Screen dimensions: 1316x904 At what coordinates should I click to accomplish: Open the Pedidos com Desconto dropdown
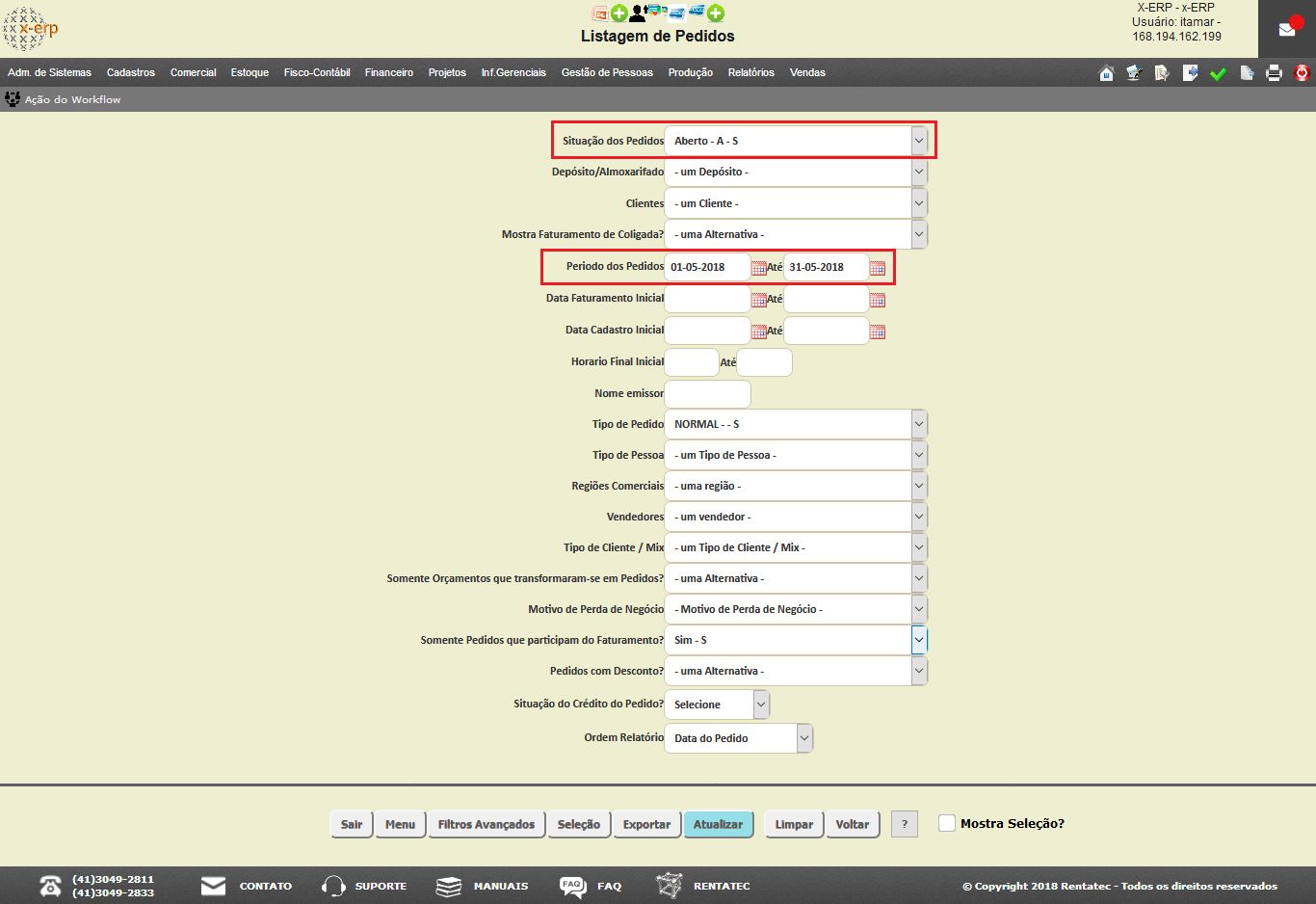click(x=795, y=671)
